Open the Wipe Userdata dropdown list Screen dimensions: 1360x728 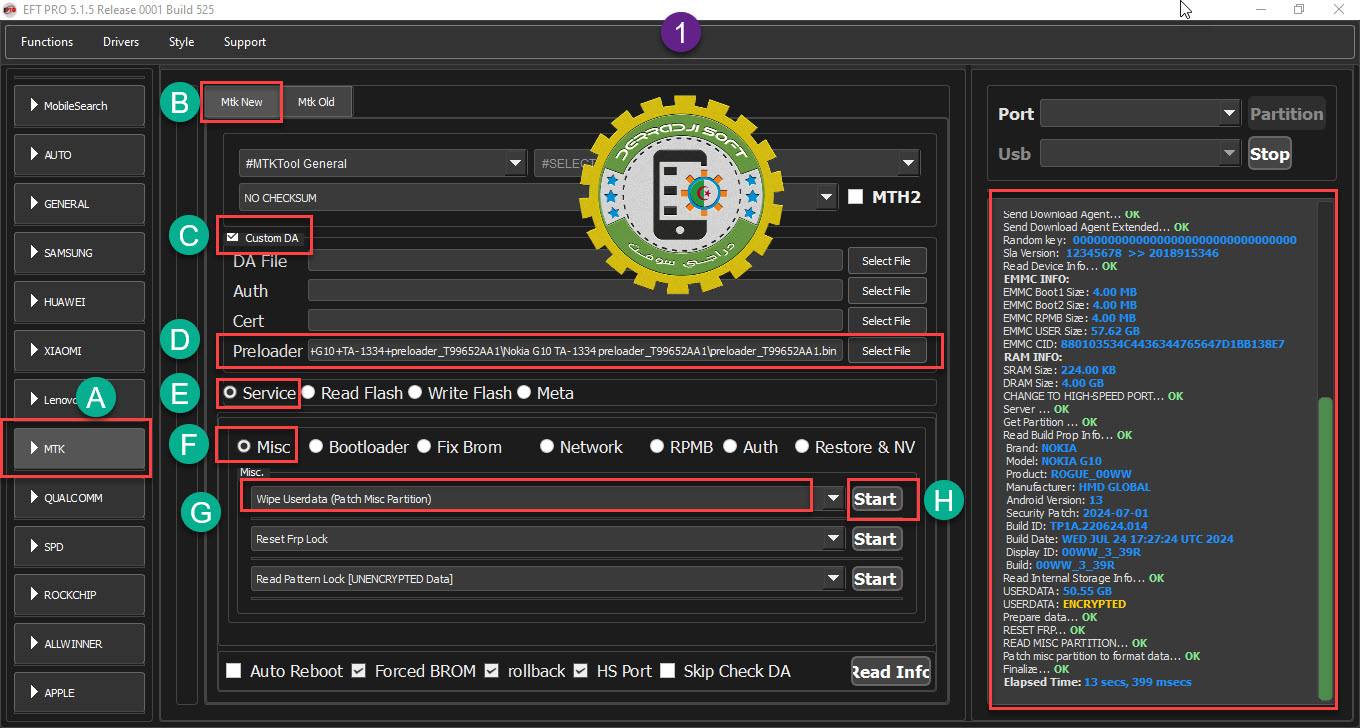click(x=833, y=498)
